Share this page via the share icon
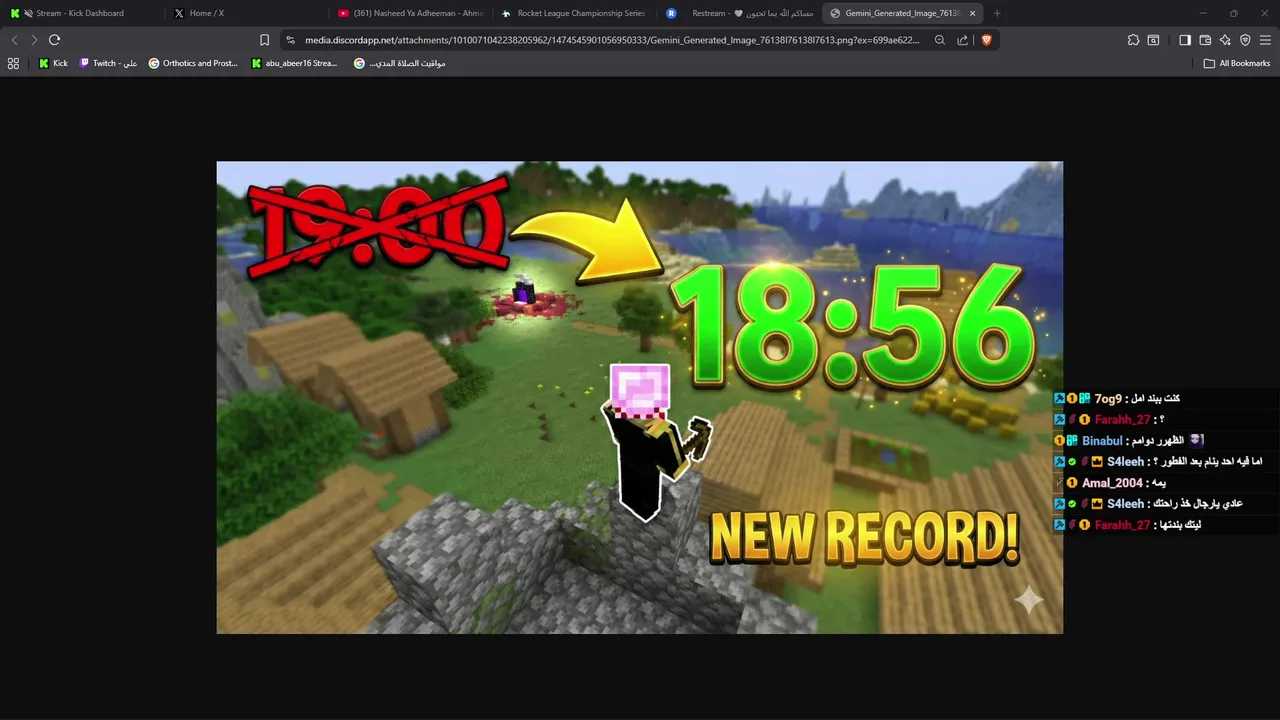The height and width of the screenshot is (720, 1280). [962, 40]
